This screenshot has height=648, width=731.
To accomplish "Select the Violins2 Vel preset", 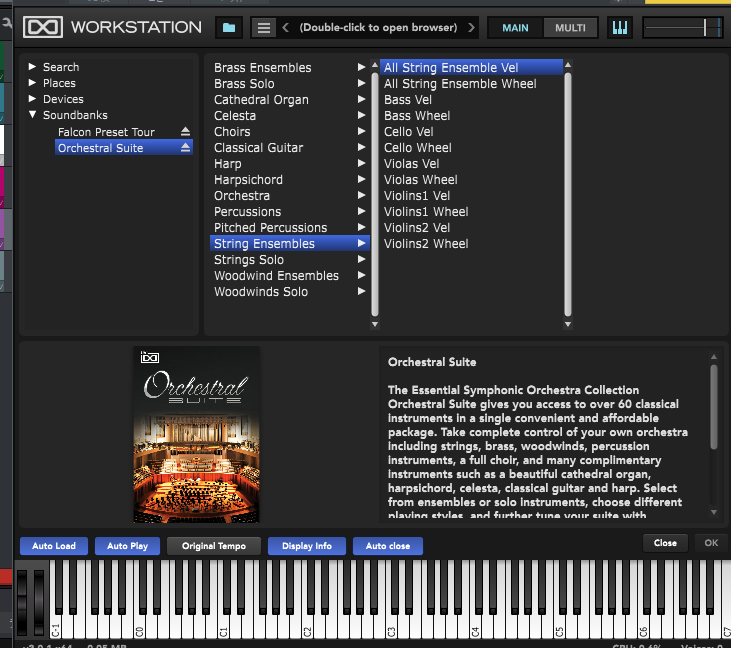I will (x=471, y=227).
